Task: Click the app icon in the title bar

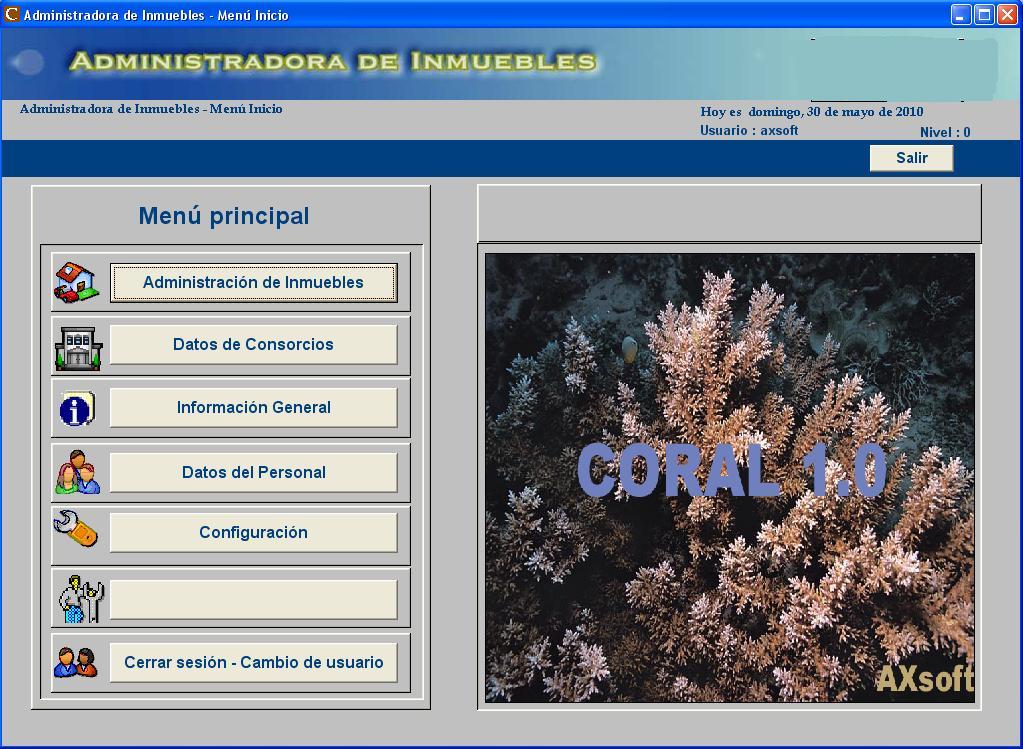Action: click(11, 14)
